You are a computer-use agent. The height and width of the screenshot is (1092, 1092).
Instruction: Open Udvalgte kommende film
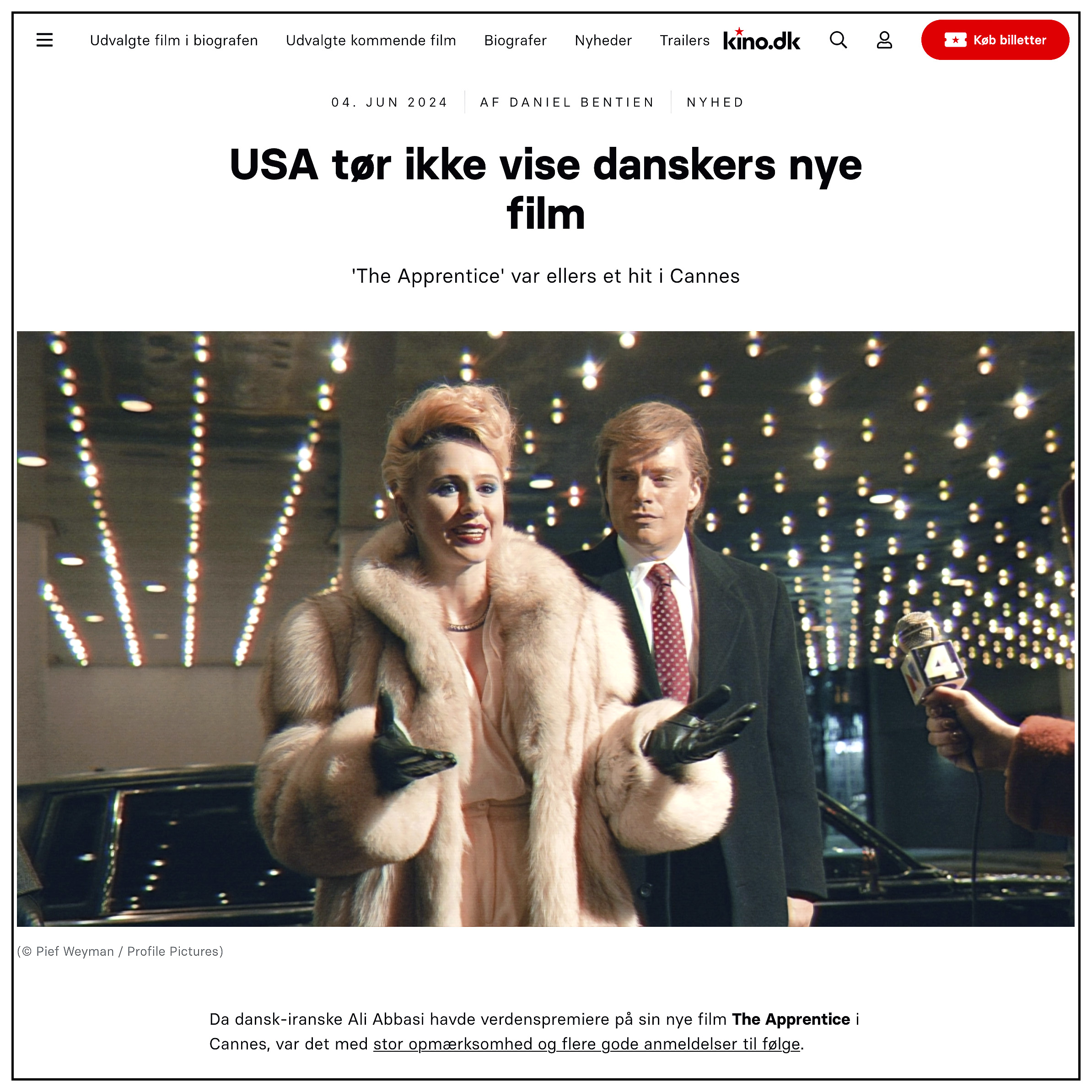[371, 41]
